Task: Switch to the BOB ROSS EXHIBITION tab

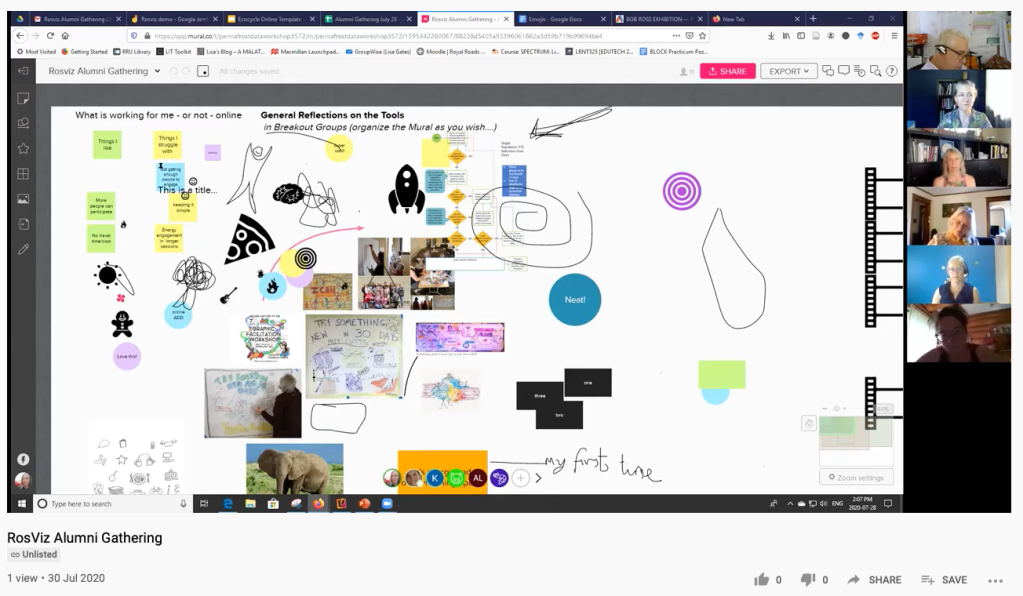Action: coord(658,19)
